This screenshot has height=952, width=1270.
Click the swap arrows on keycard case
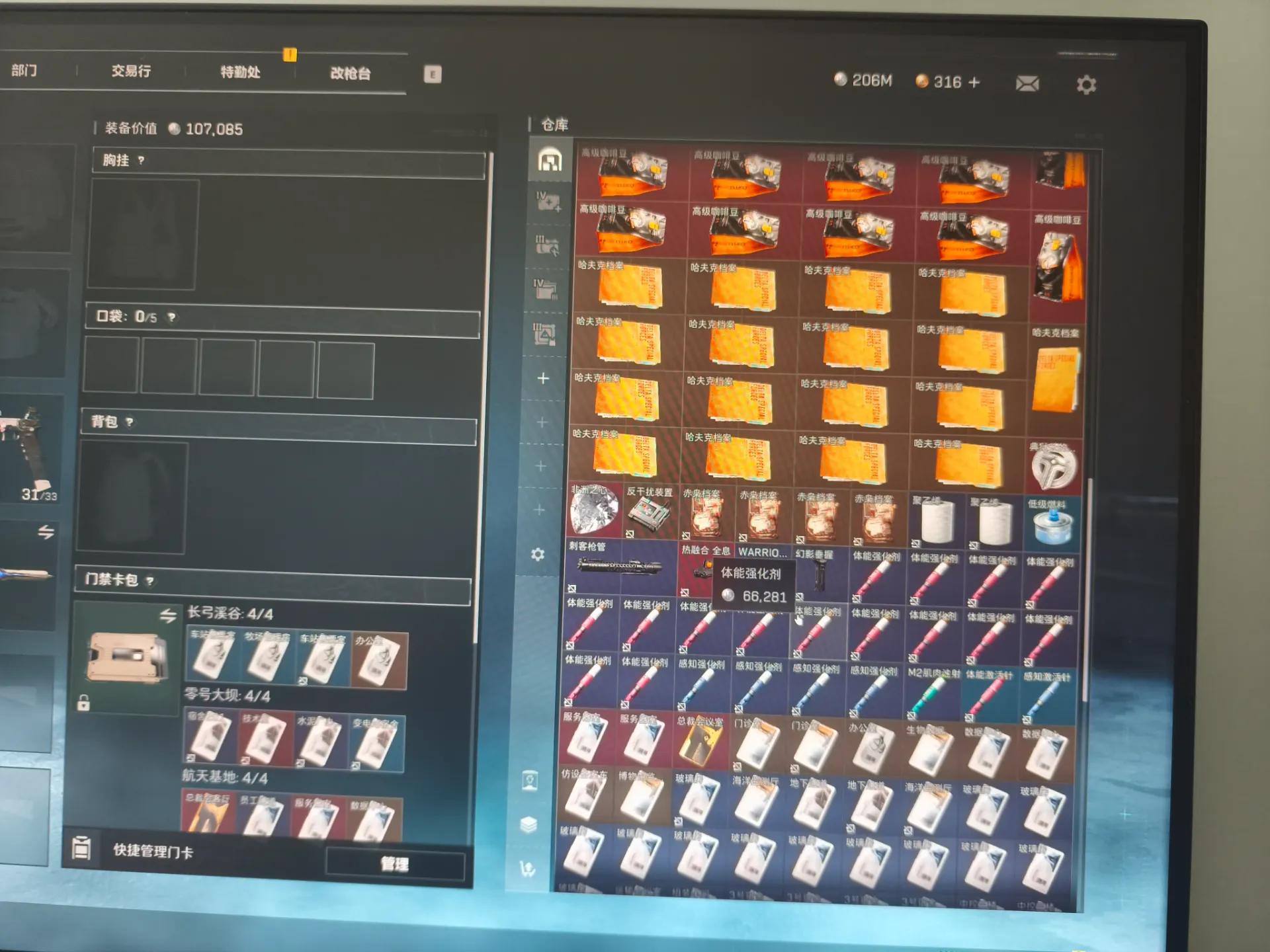point(168,616)
